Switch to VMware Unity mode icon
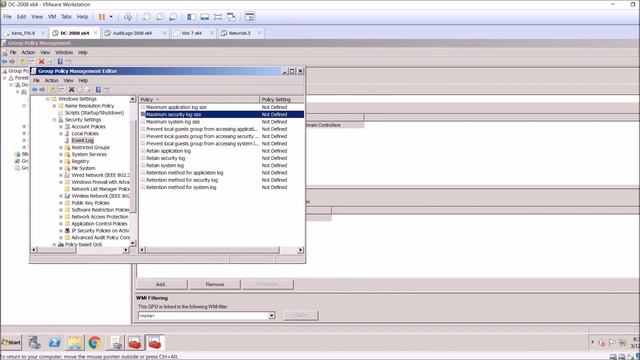 tap(231, 17)
